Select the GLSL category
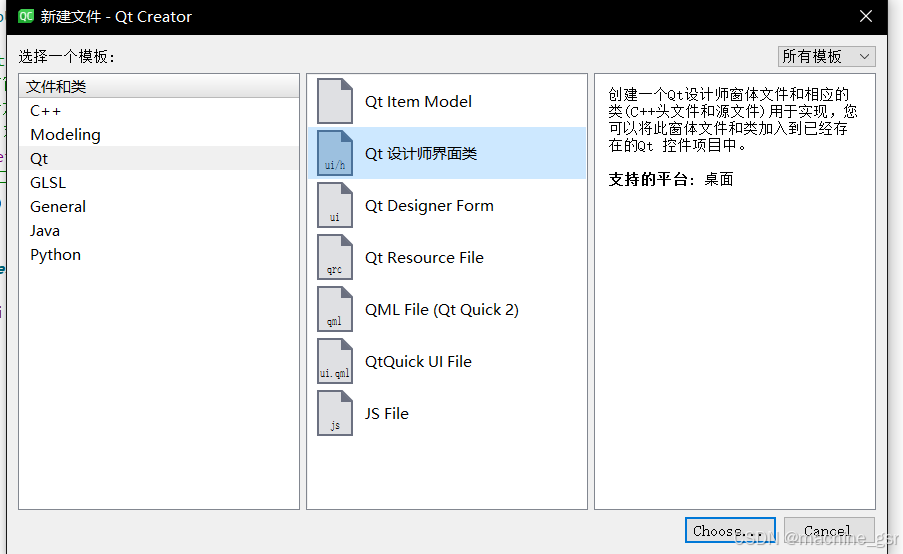 tap(159, 183)
